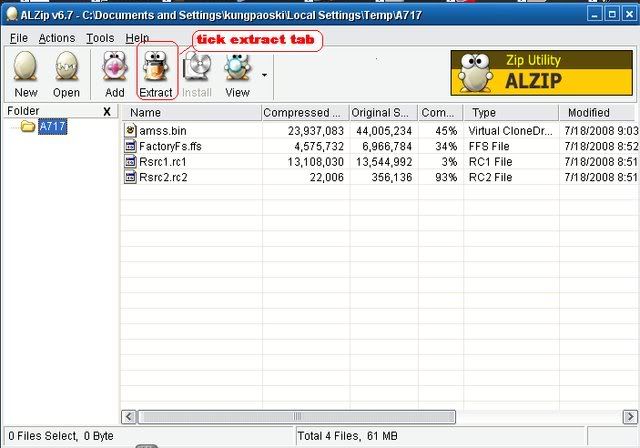Sort by Original Size column header
Viewport: 640px width, 448px height.
384,113
